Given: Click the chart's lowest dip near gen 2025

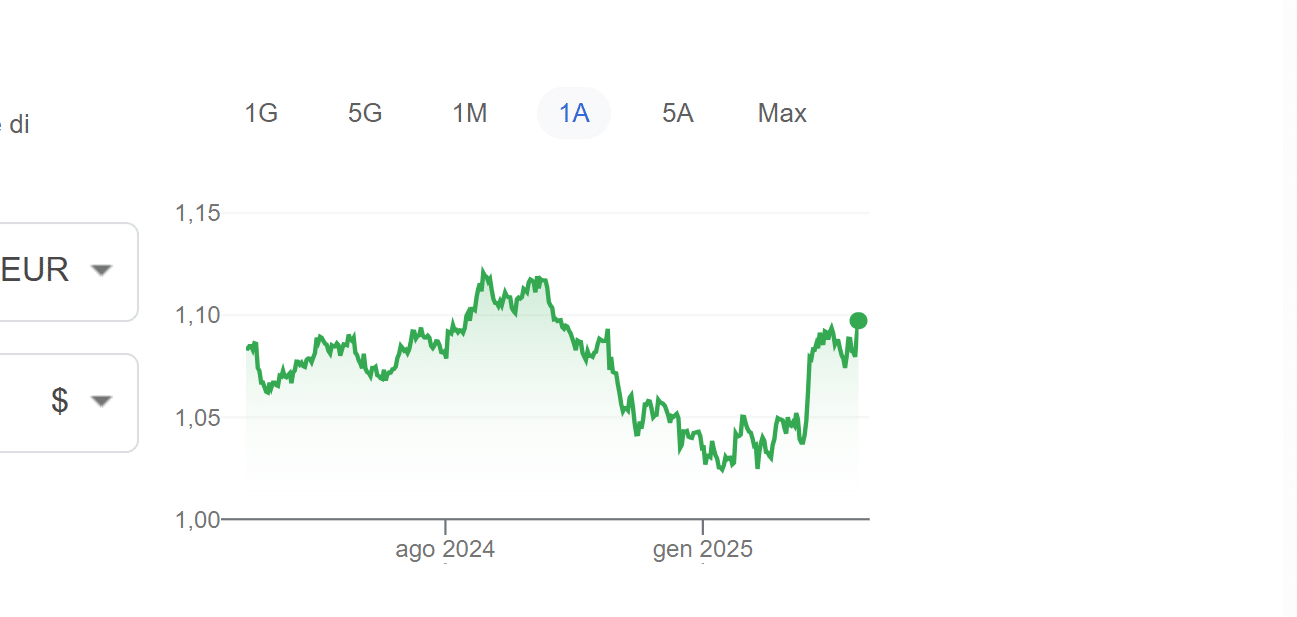Looking at the screenshot, I should click(x=722, y=469).
